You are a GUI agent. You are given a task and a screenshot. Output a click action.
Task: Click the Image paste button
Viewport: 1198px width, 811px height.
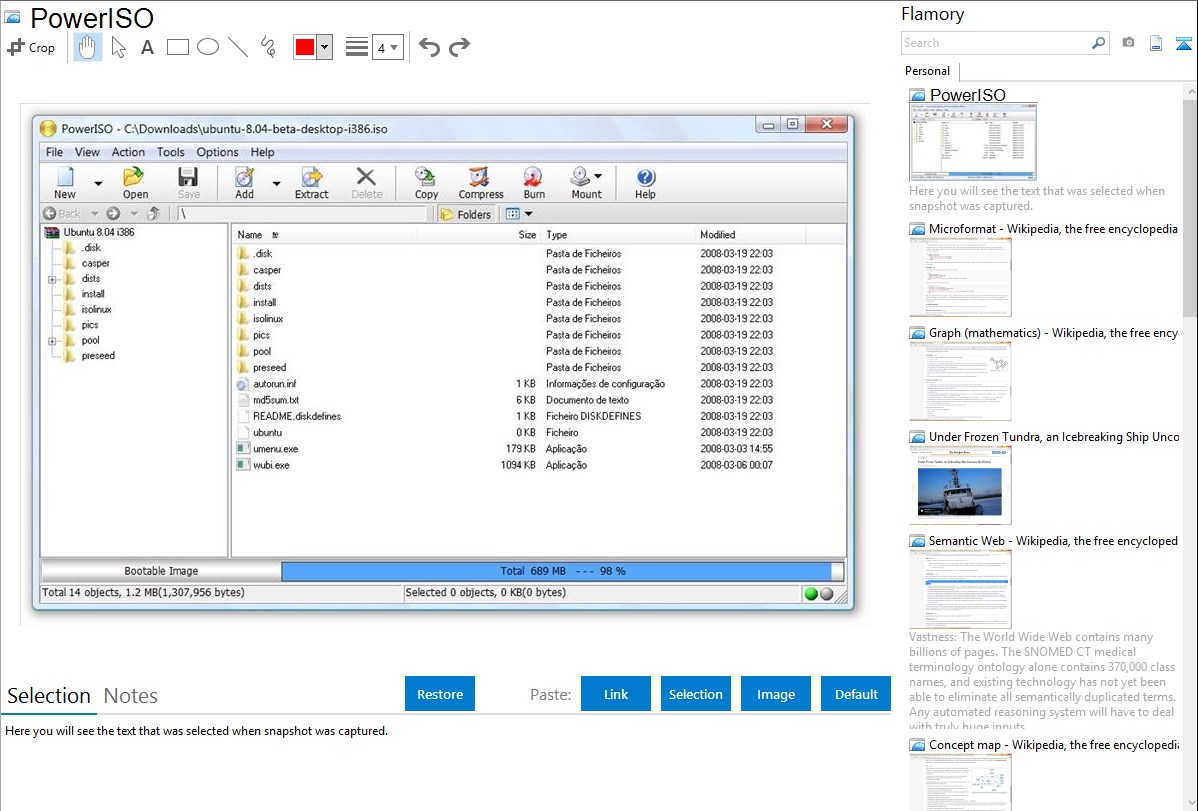pyautogui.click(x=776, y=694)
